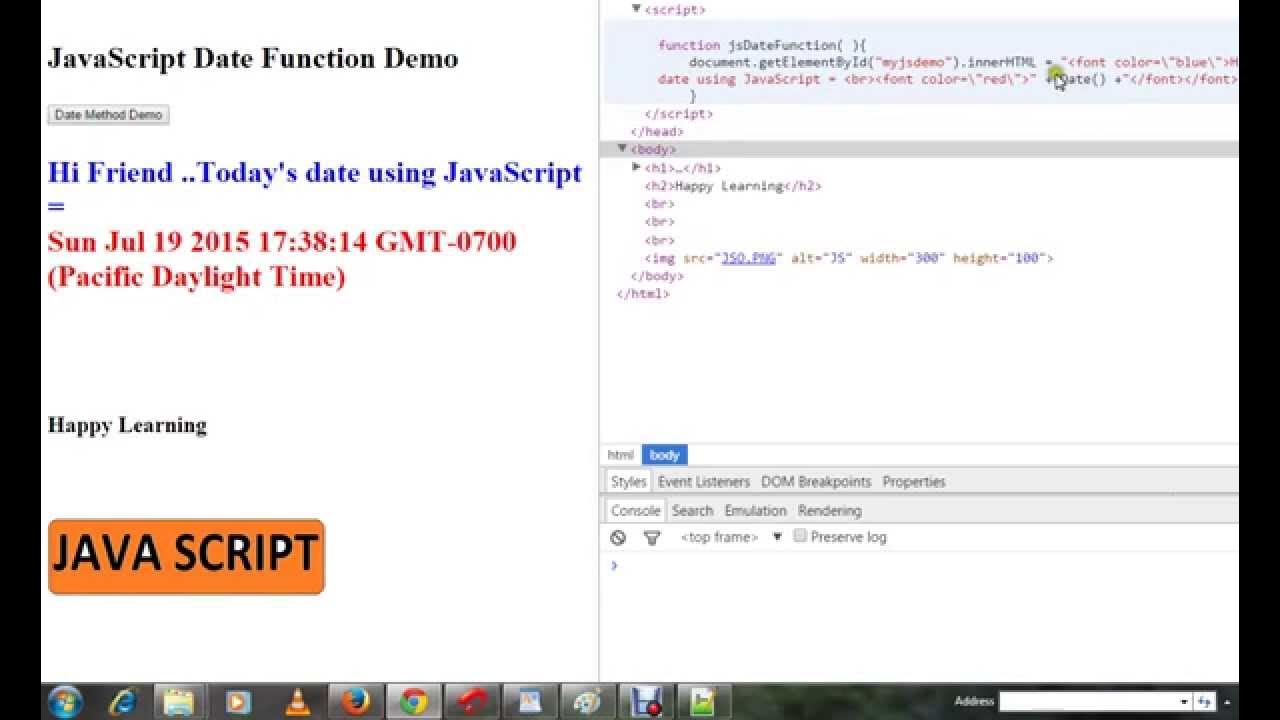This screenshot has width=1280, height=720.
Task: Expand the h1 element node
Action: 637,167
